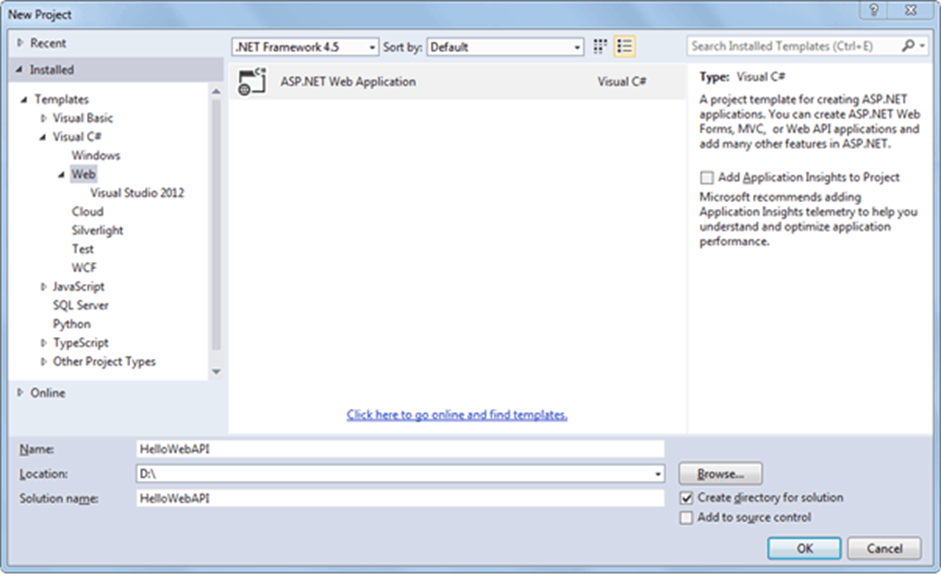941x575 pixels.
Task: Switch to medium icons list view
Action: (625, 46)
